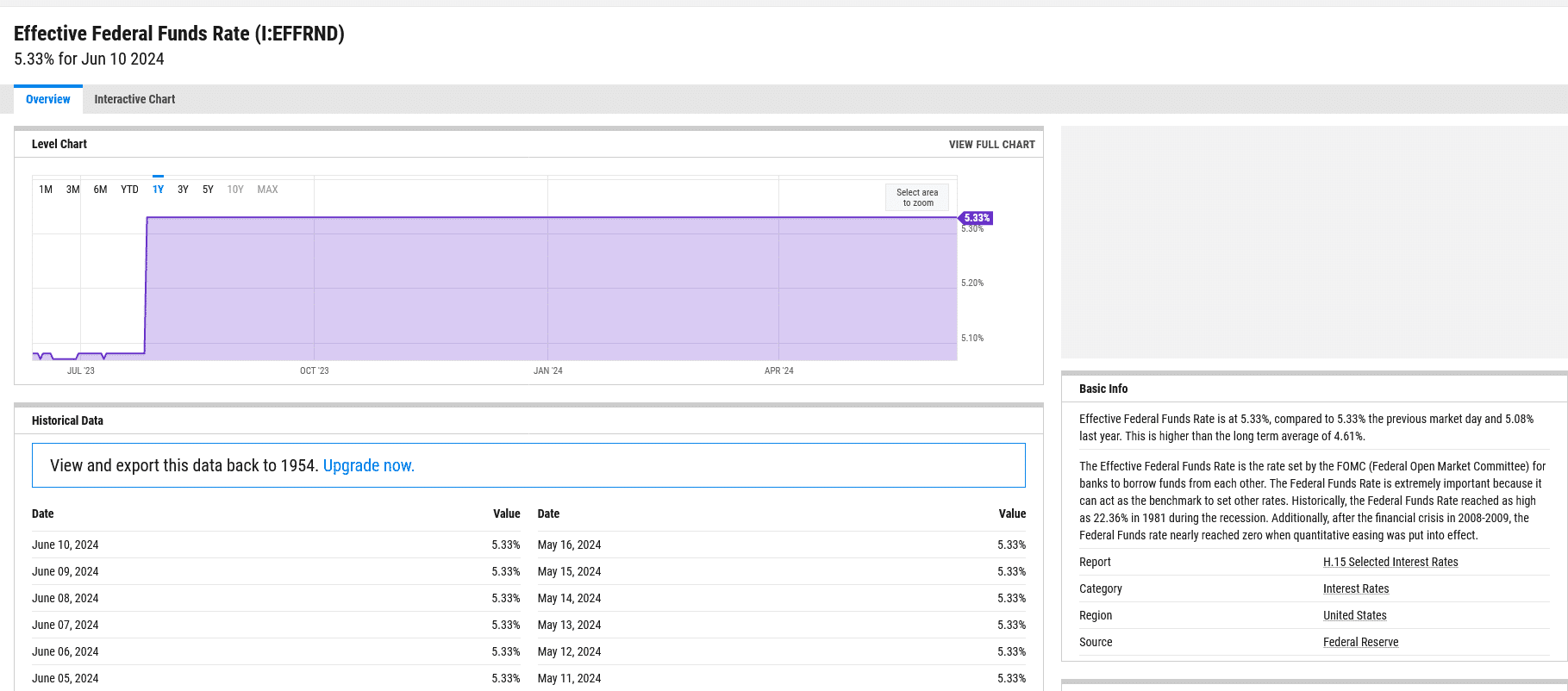
Task: Click the 5.33% value marker on chart
Action: click(977, 218)
